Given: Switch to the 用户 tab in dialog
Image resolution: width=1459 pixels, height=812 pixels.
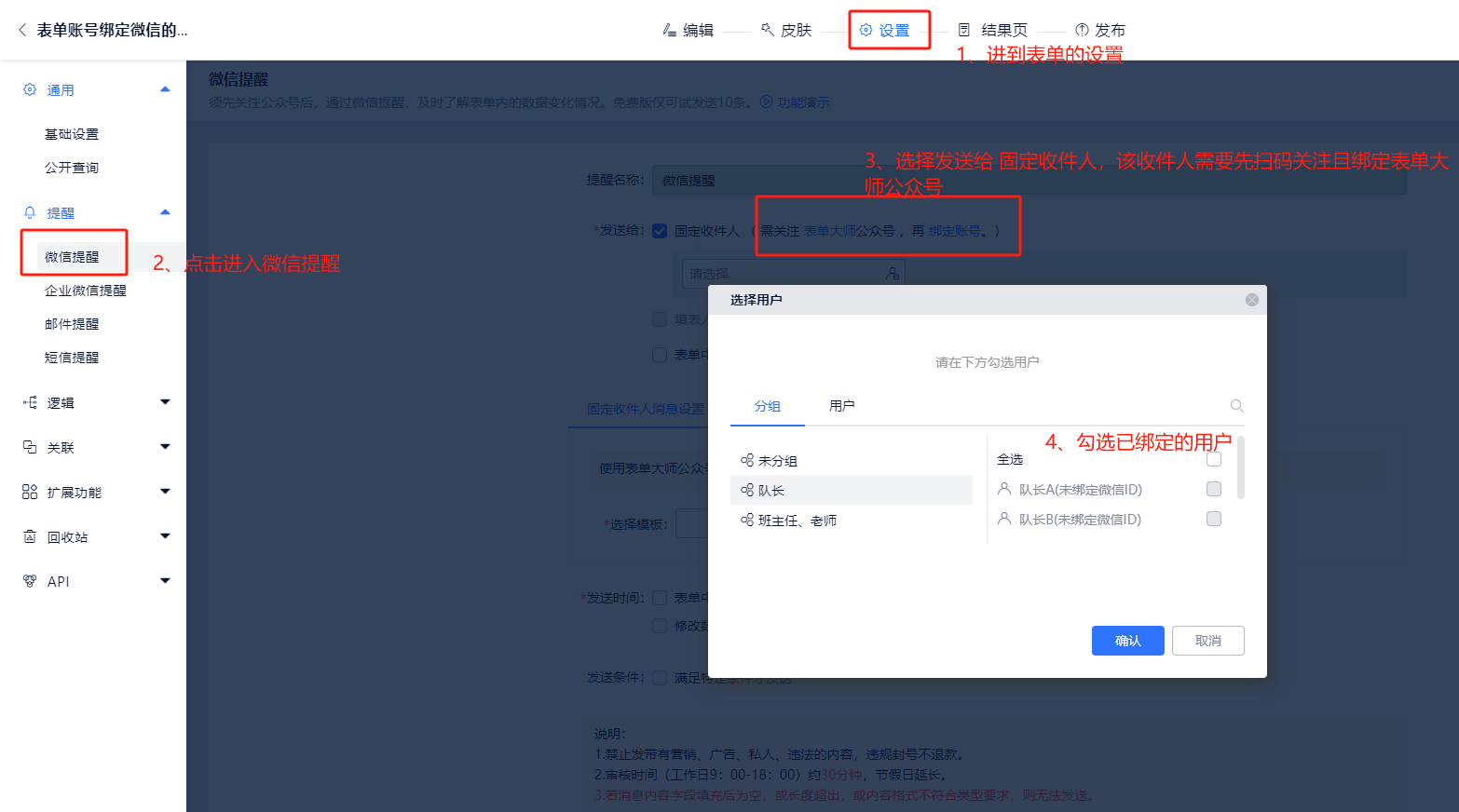Looking at the screenshot, I should pyautogui.click(x=841, y=406).
